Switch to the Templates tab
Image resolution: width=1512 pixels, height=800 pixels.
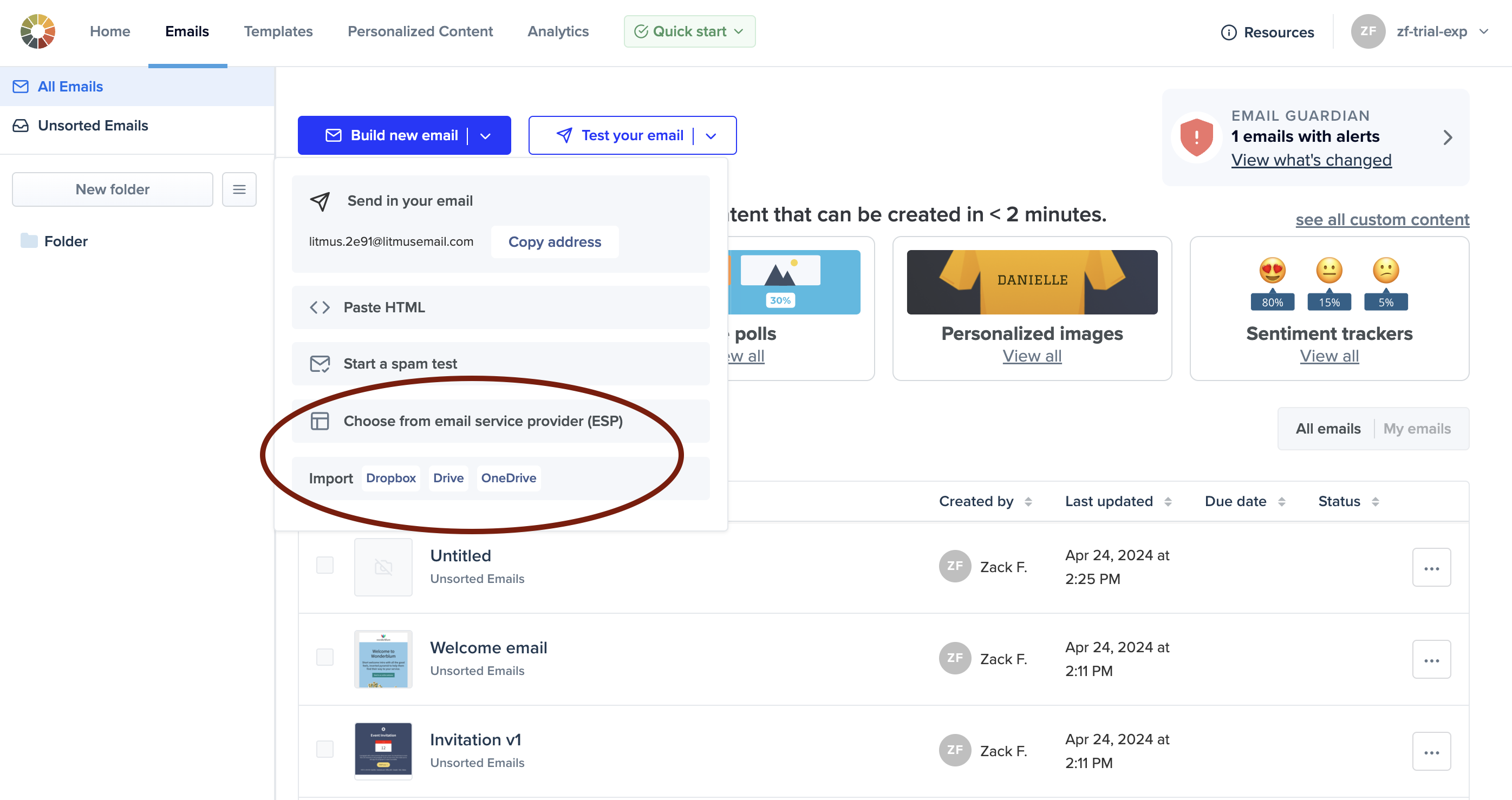coord(278,31)
